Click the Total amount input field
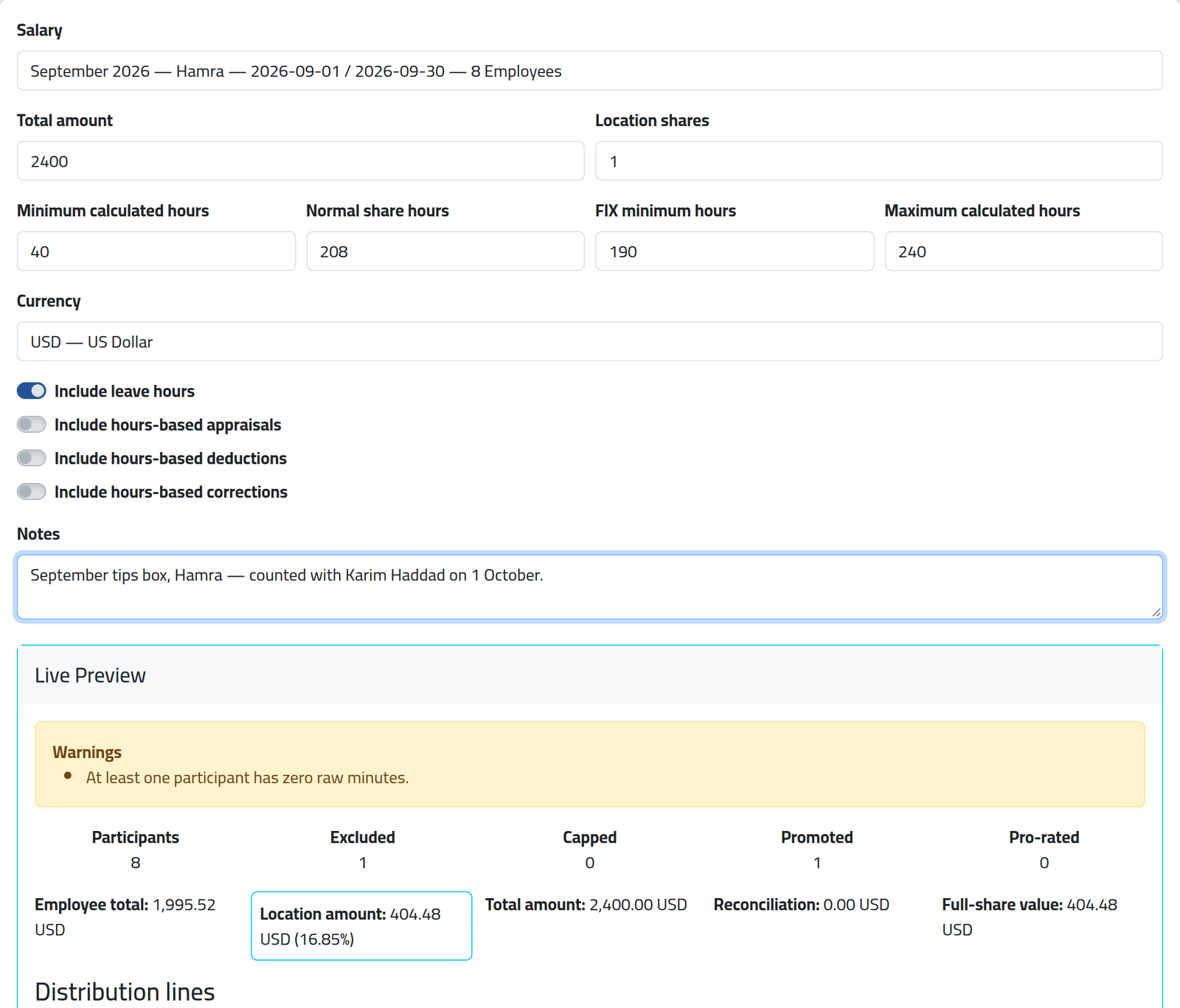 (x=300, y=161)
